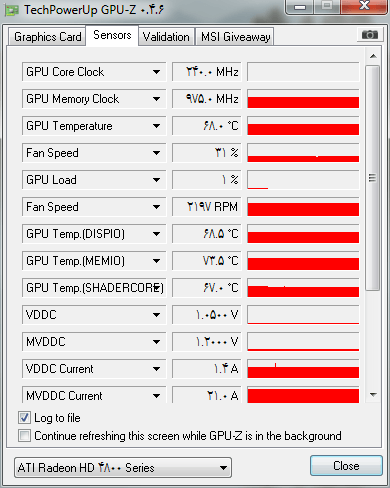Click the vertical scrollbar thumb
The height and width of the screenshot is (488, 390).
(x=373, y=178)
